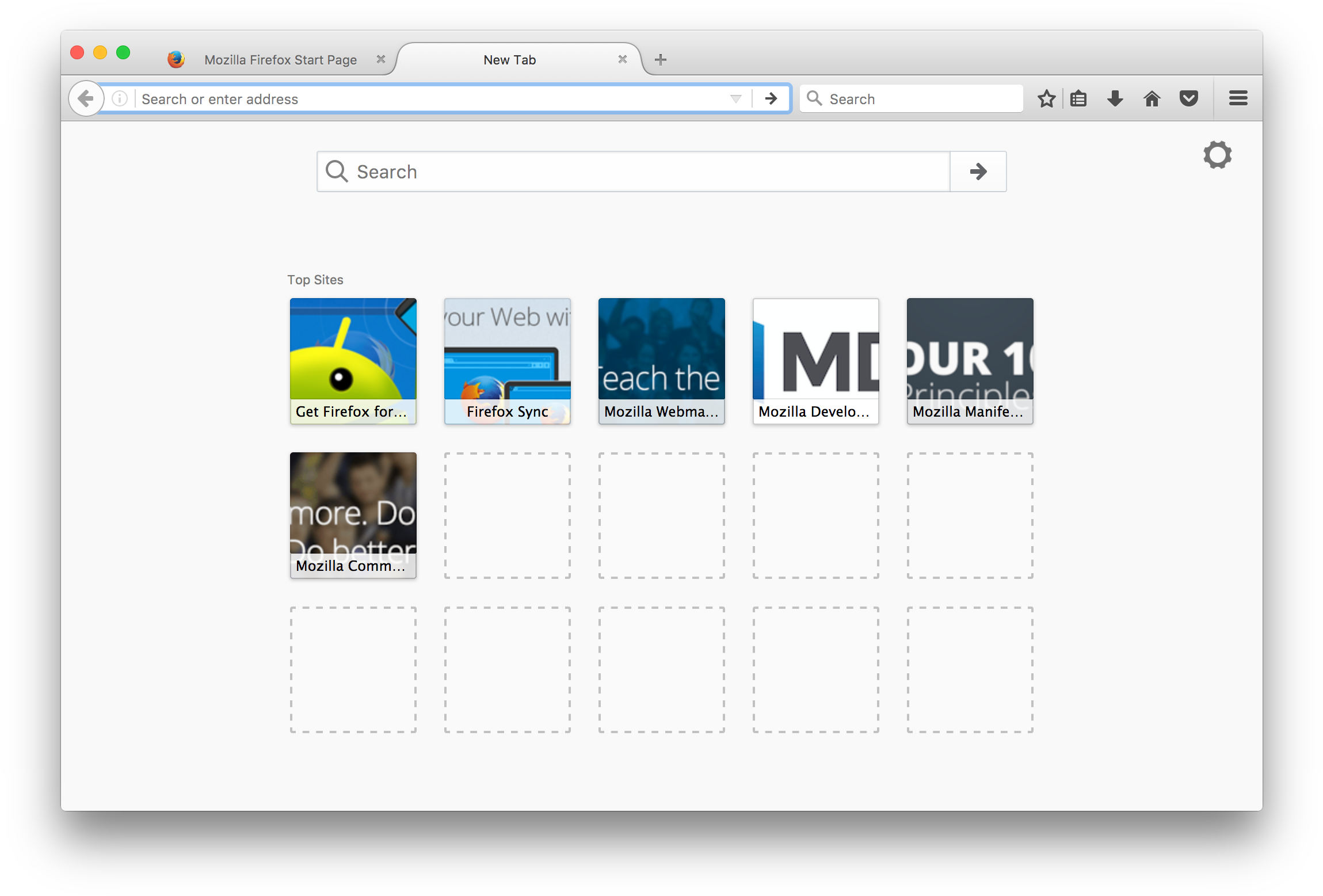This screenshot has width=1323, height=896.
Task: Open new tab page settings gear
Action: click(1218, 155)
